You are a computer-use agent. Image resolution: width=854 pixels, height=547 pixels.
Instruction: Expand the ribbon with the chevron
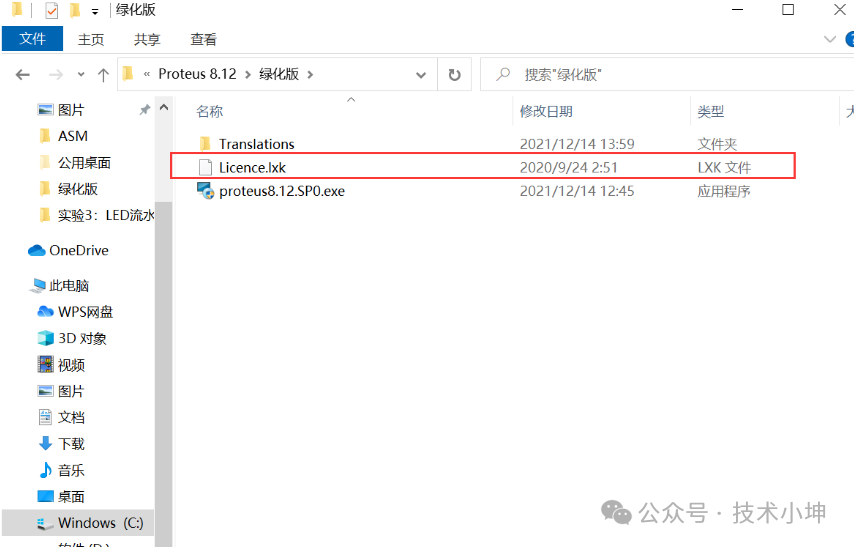829,39
